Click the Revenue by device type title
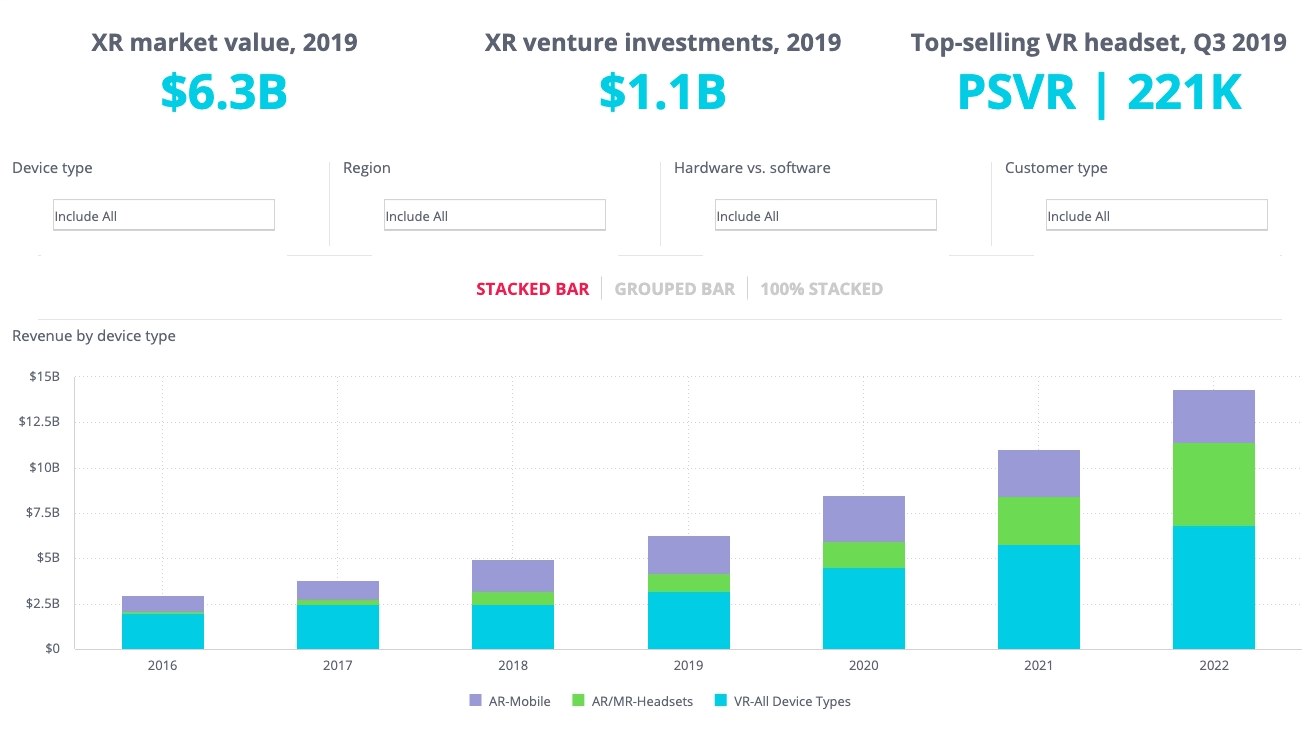Screen dimensions: 1313x729 click(x=94, y=336)
